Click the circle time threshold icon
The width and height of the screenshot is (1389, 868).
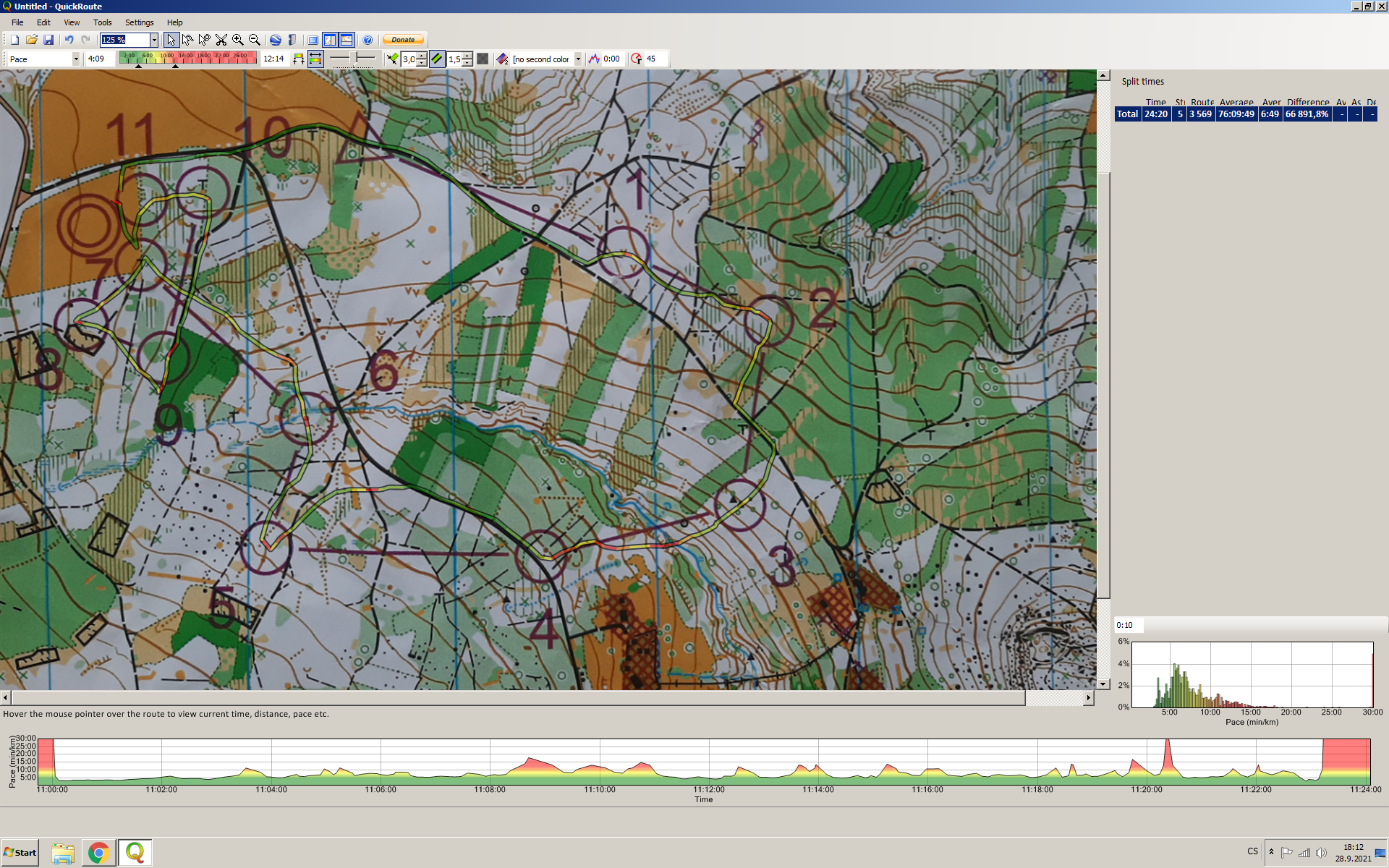(x=637, y=59)
